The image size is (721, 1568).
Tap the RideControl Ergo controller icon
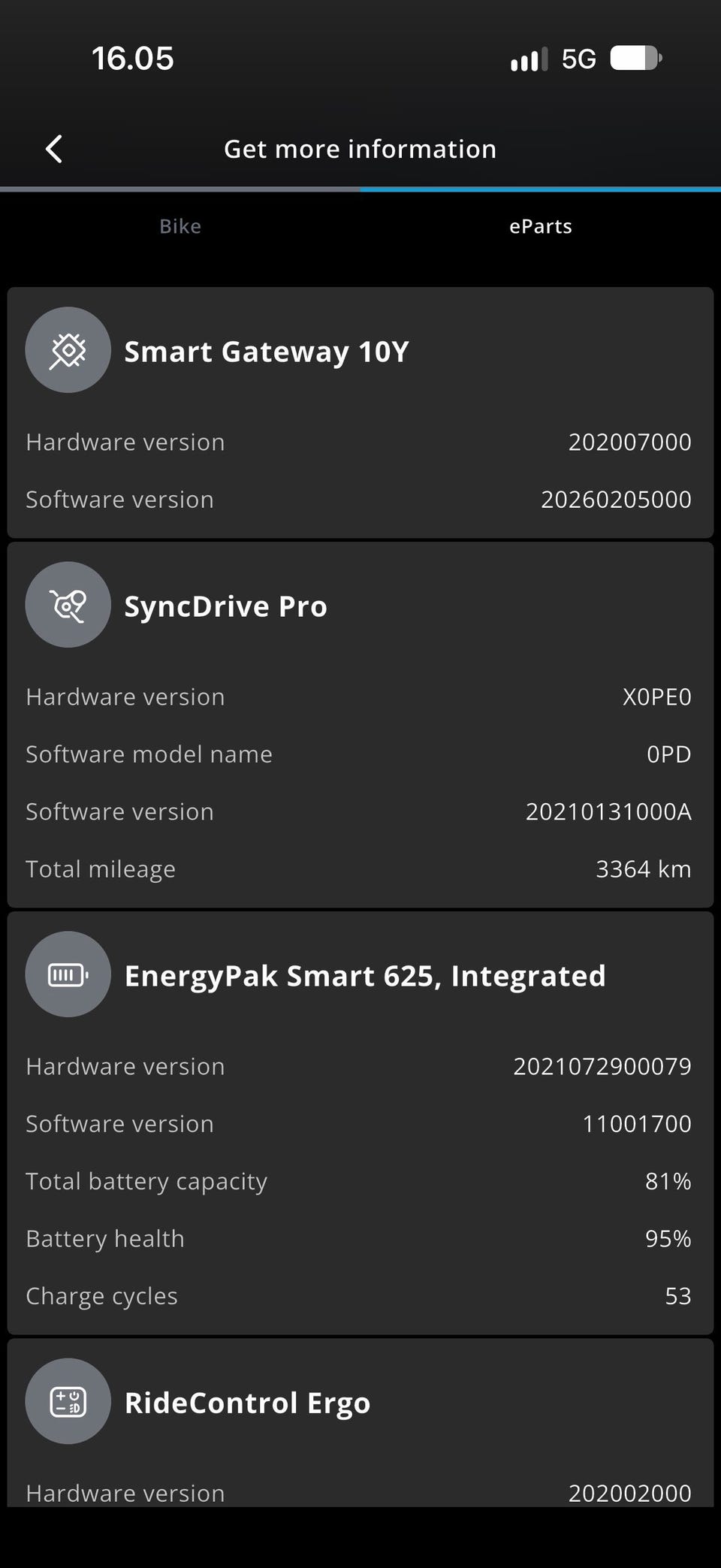68,1401
